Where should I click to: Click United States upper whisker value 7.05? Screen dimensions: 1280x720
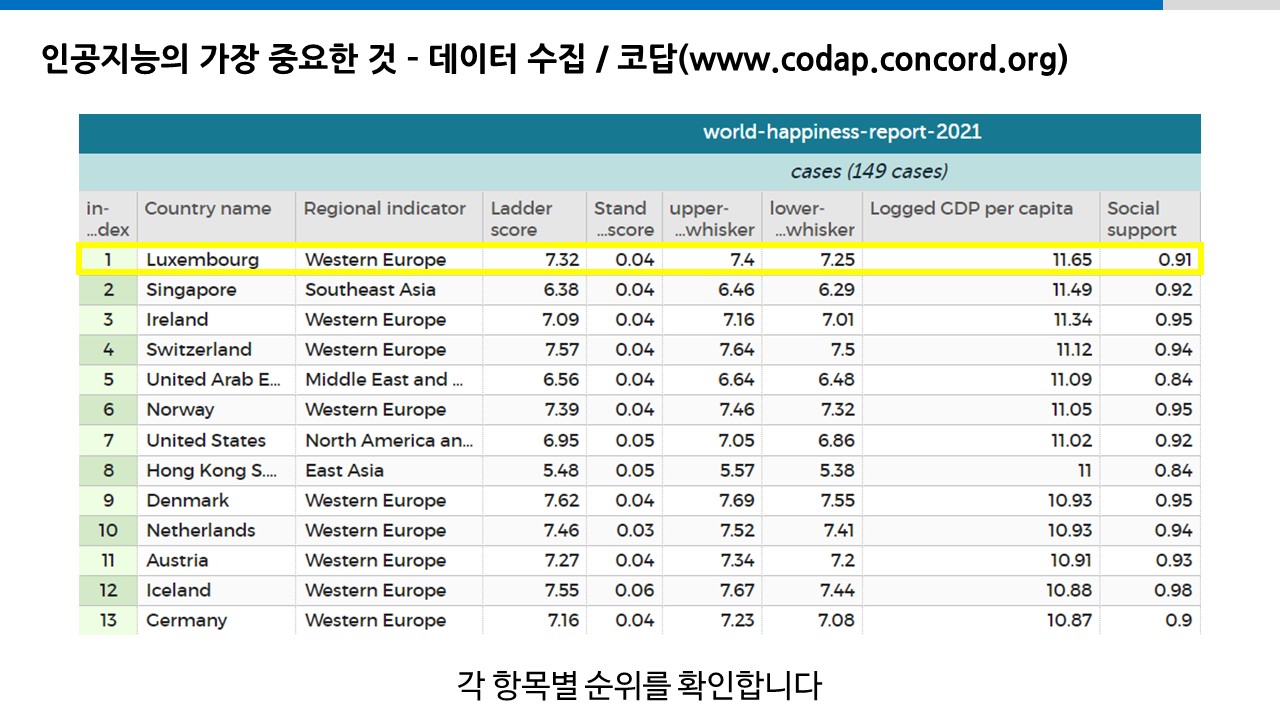click(x=712, y=441)
